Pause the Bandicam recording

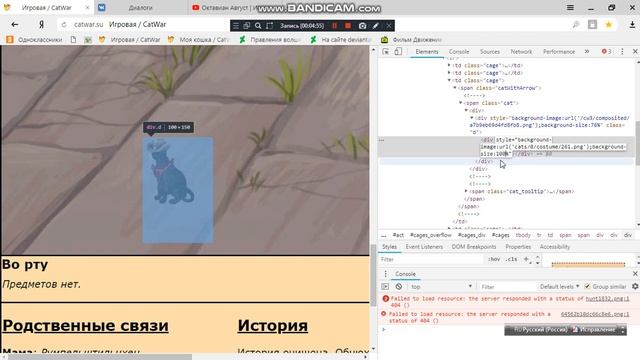335,25
